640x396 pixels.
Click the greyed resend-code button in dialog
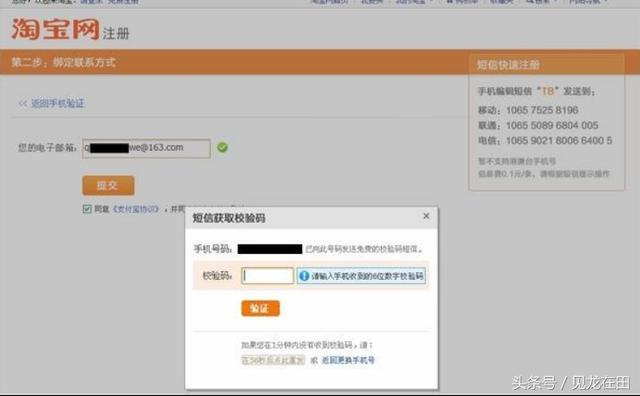pyautogui.click(x=273, y=360)
